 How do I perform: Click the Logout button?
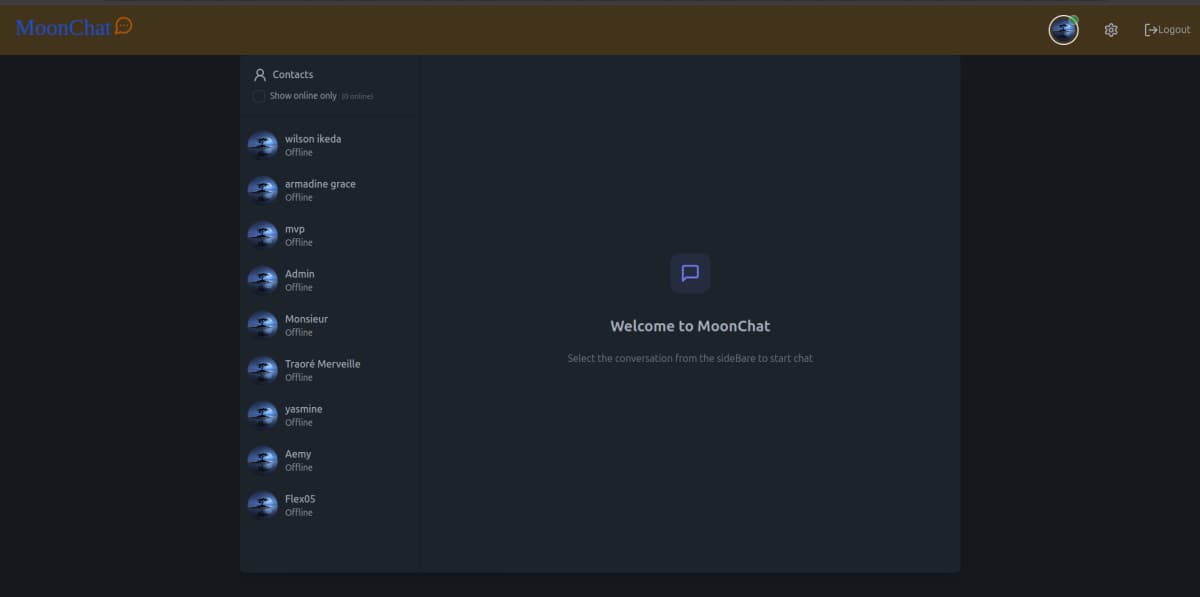point(1167,30)
